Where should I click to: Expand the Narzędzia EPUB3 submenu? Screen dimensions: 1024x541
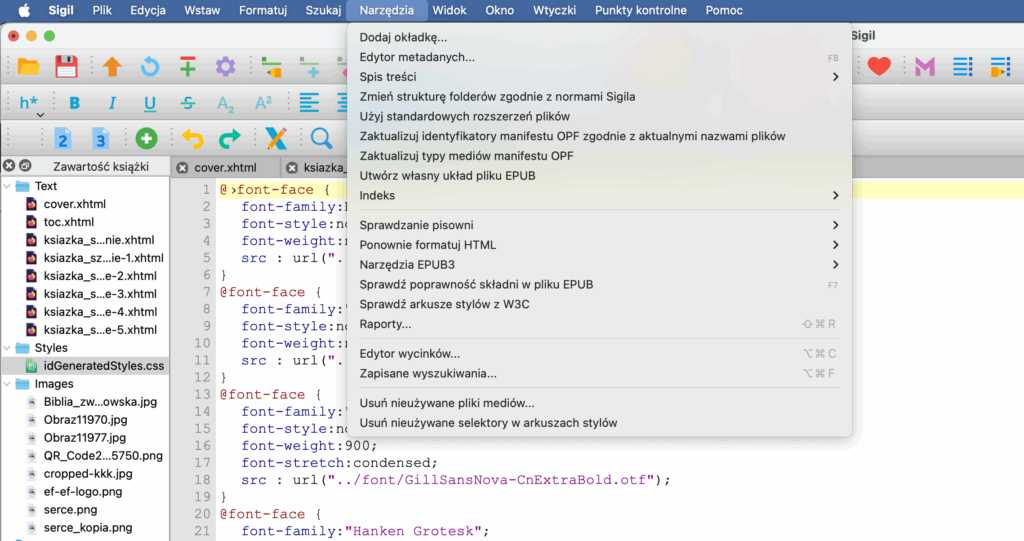coord(600,264)
